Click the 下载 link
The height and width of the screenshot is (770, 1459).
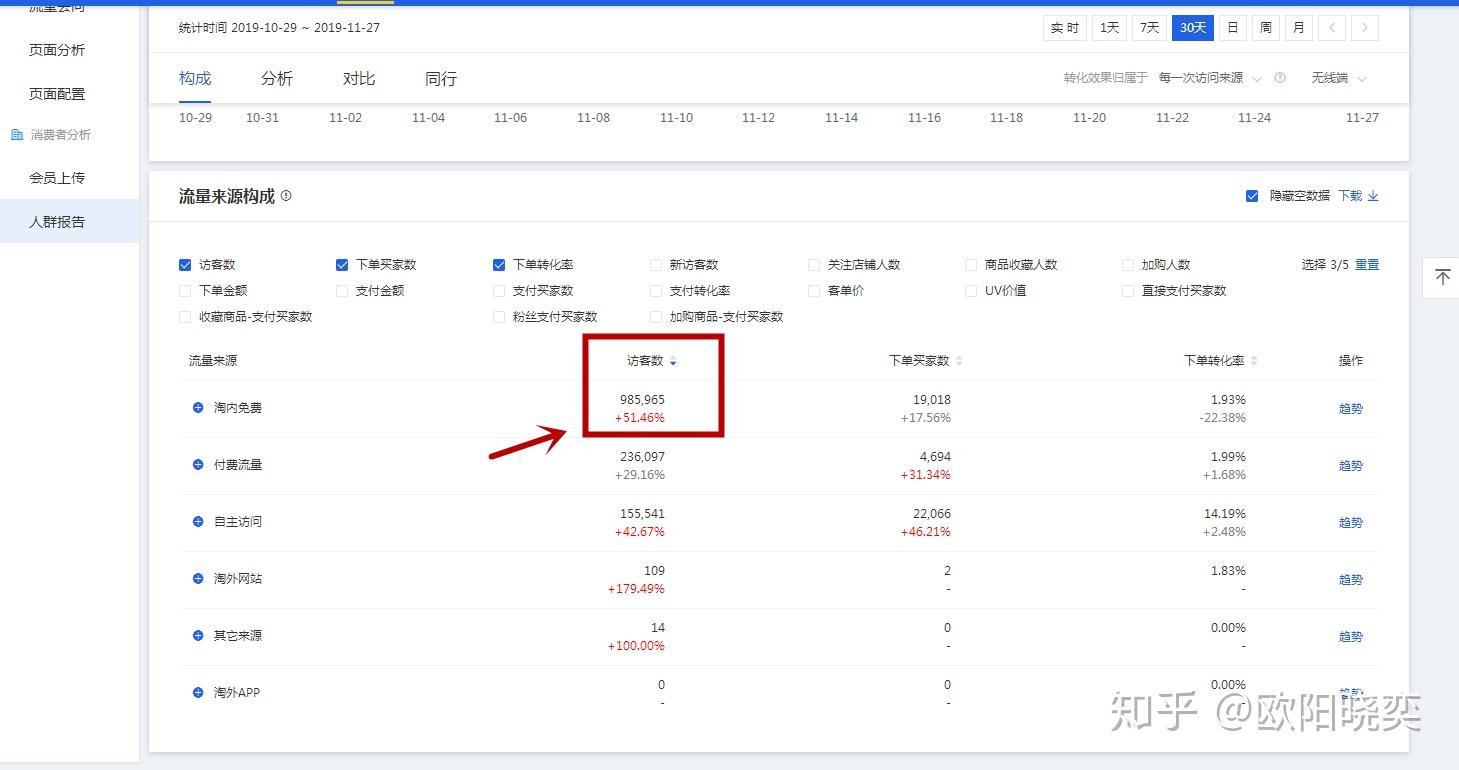(1350, 196)
